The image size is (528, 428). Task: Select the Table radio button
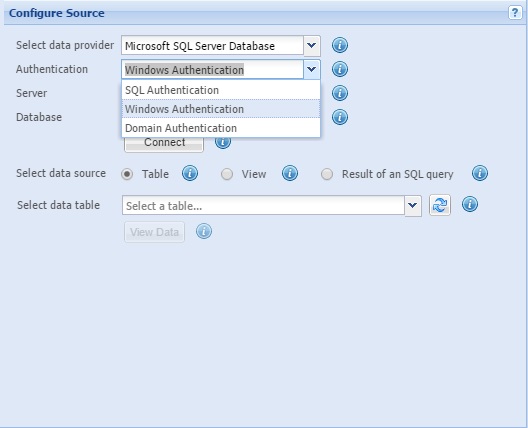(x=127, y=174)
